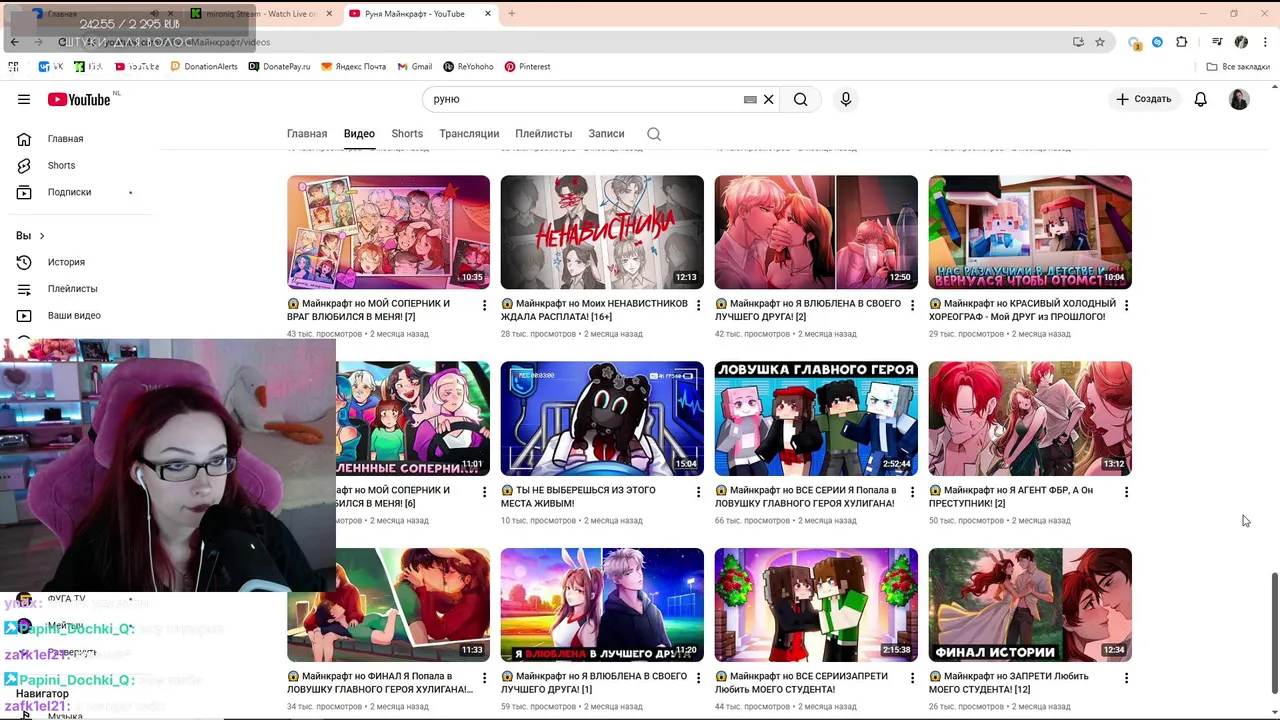Open the НЕНАВИСТНИКА video thumbnail
The height and width of the screenshot is (720, 1280).
click(602, 232)
